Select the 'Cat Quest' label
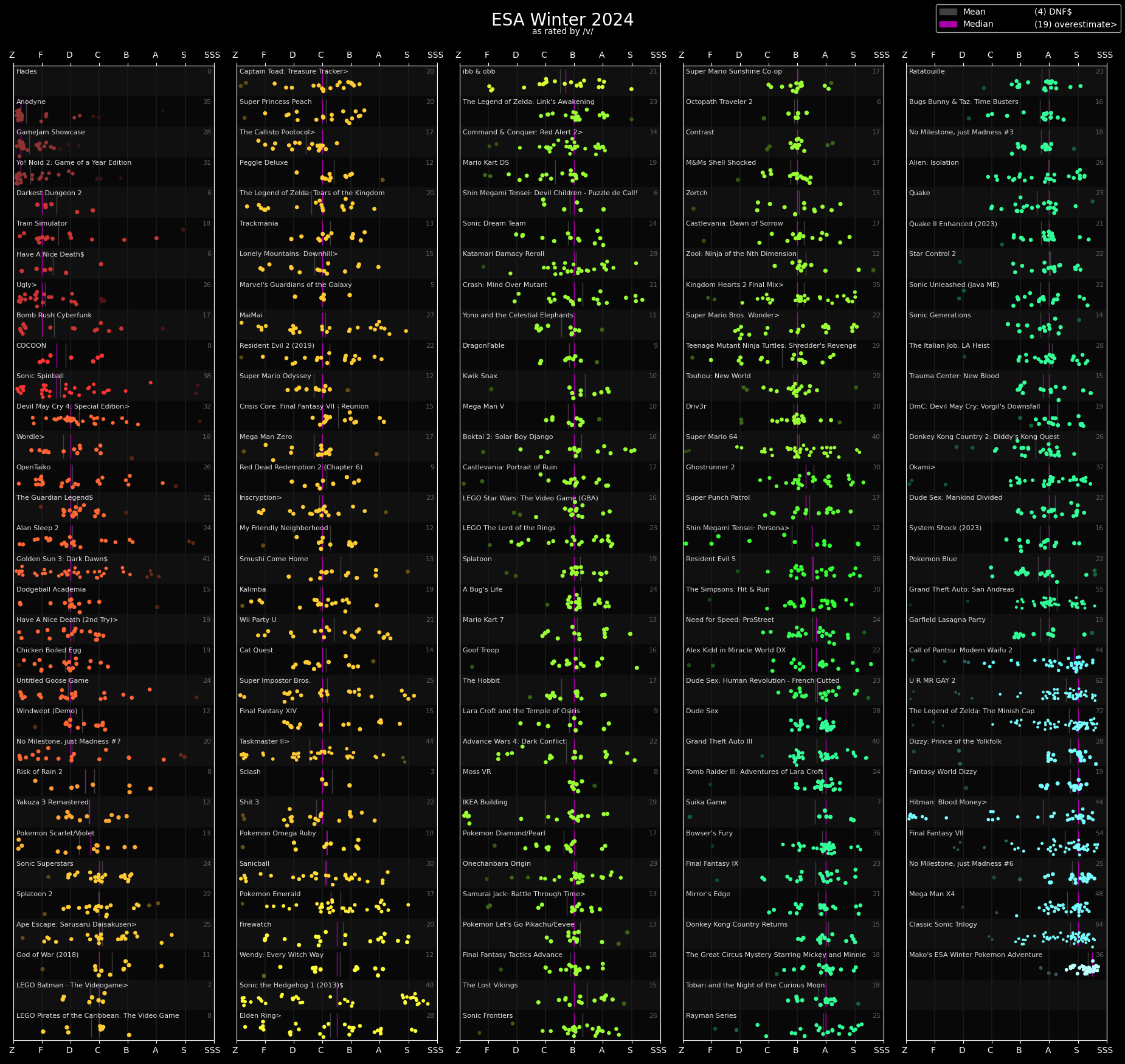The width and height of the screenshot is (1125, 1064). 256,651
